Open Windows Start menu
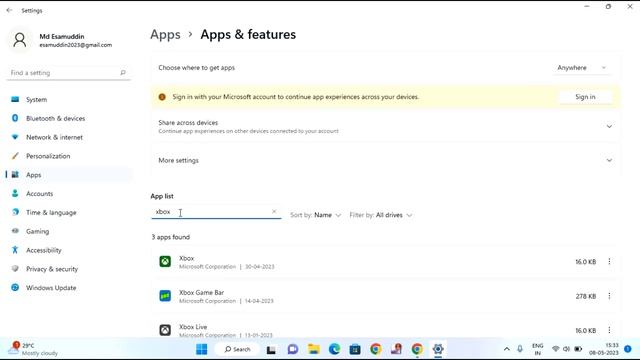The height and width of the screenshot is (360, 640). click(202, 349)
